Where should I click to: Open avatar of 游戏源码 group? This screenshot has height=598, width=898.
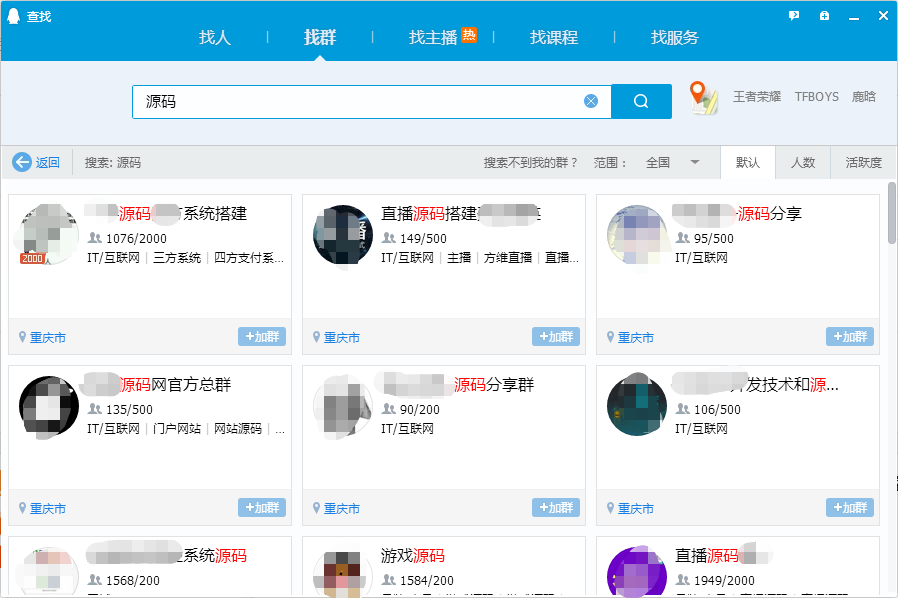(x=342, y=571)
